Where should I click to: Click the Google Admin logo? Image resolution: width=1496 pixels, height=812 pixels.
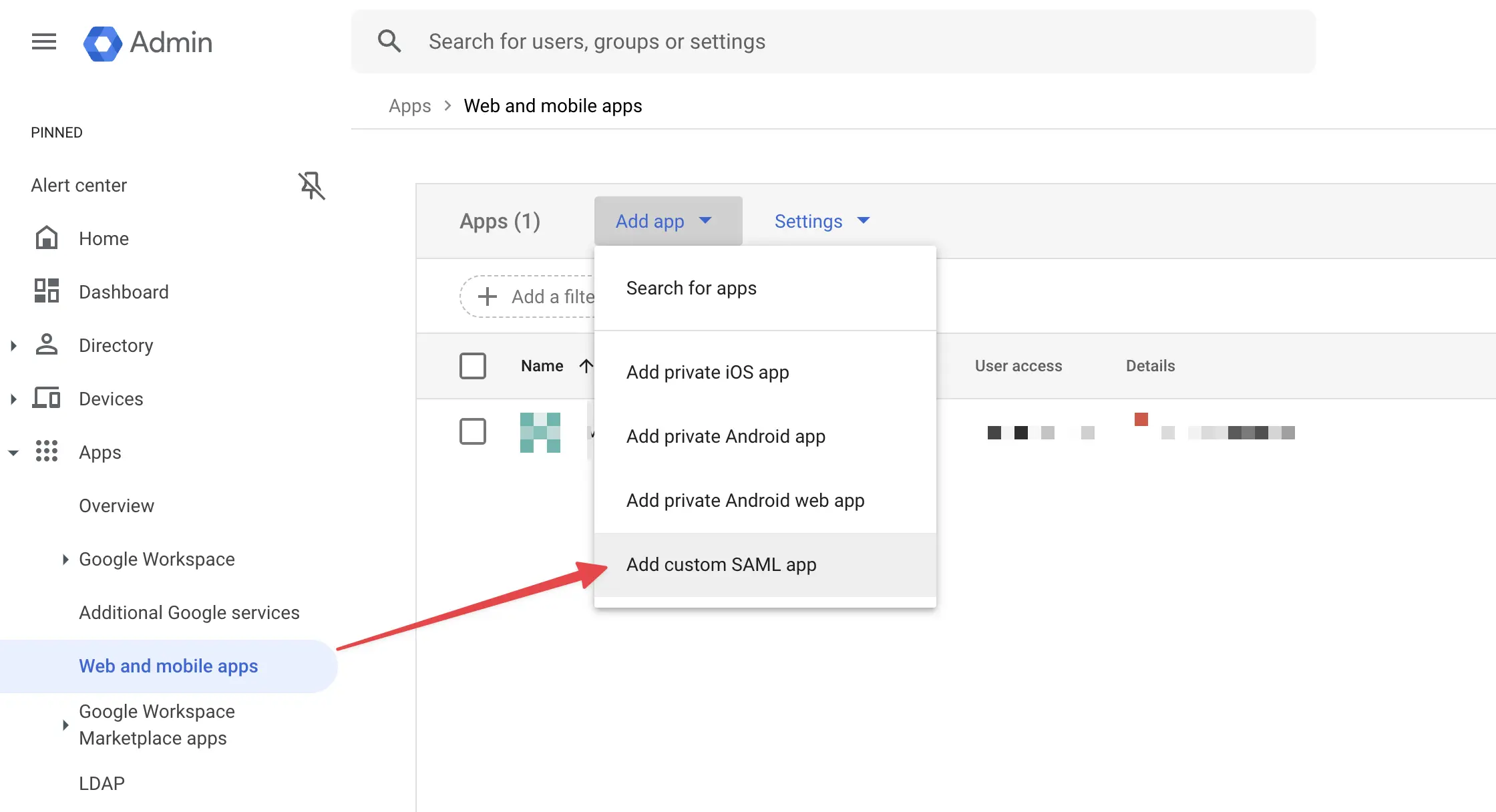102,43
